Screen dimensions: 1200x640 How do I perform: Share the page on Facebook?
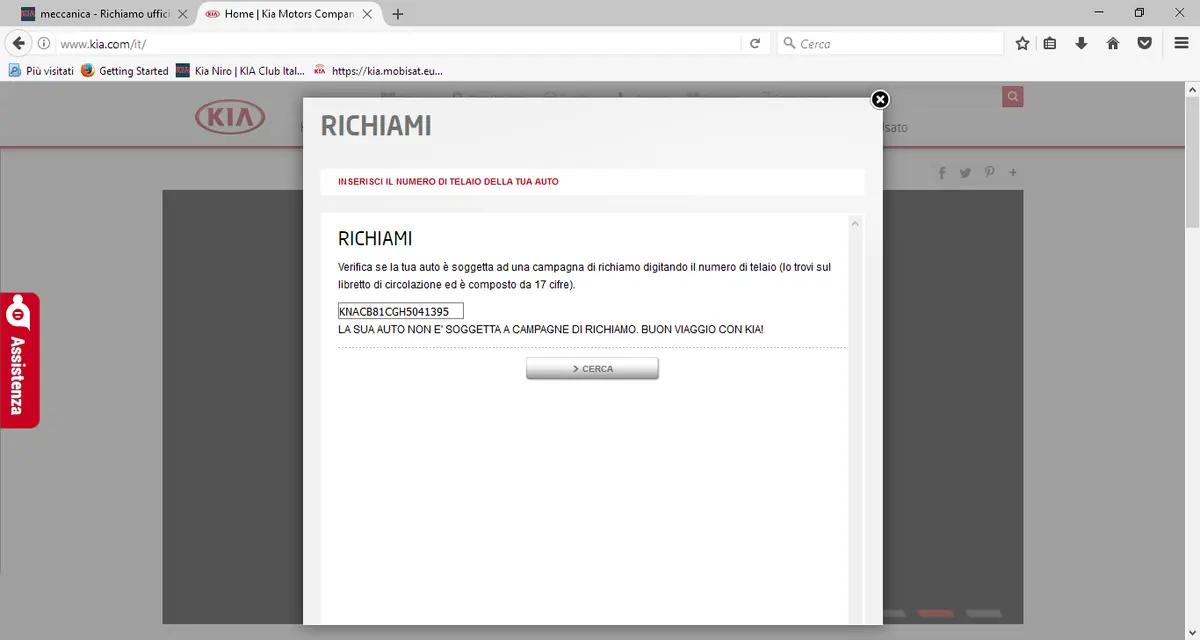point(942,173)
